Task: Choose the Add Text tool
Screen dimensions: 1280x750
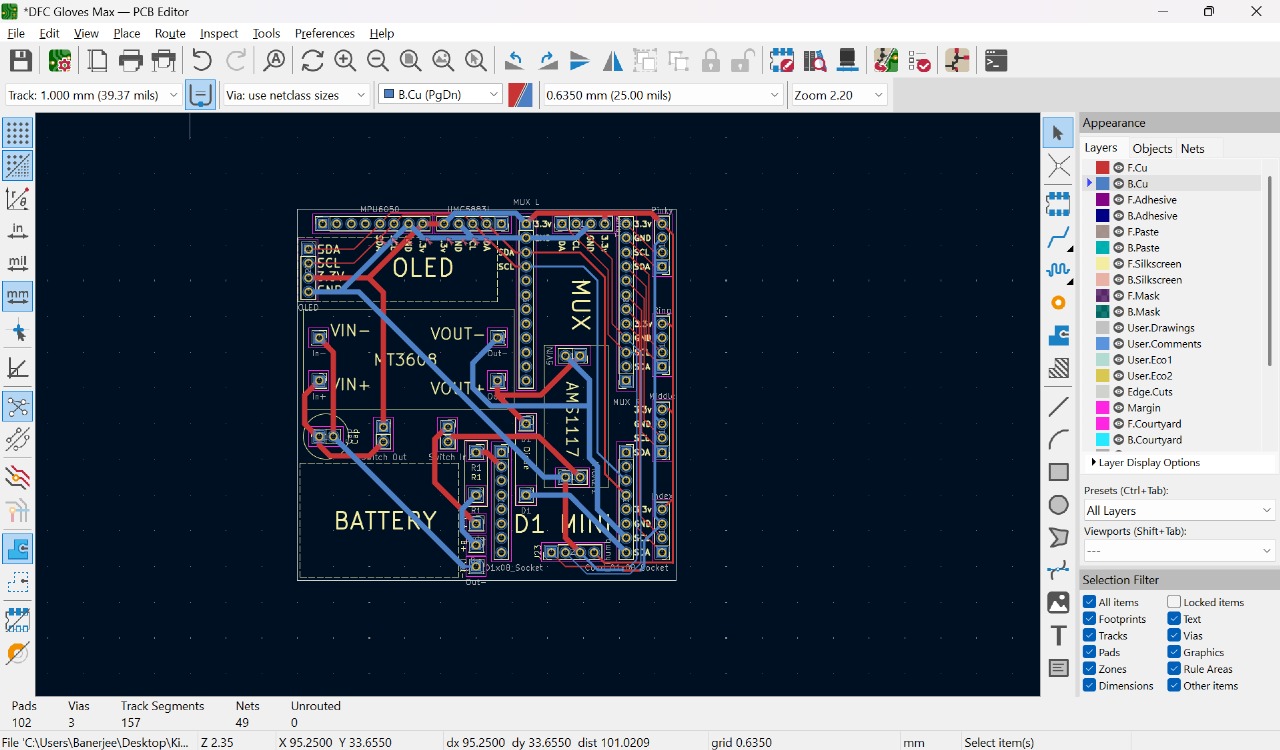Action: click(x=1058, y=635)
